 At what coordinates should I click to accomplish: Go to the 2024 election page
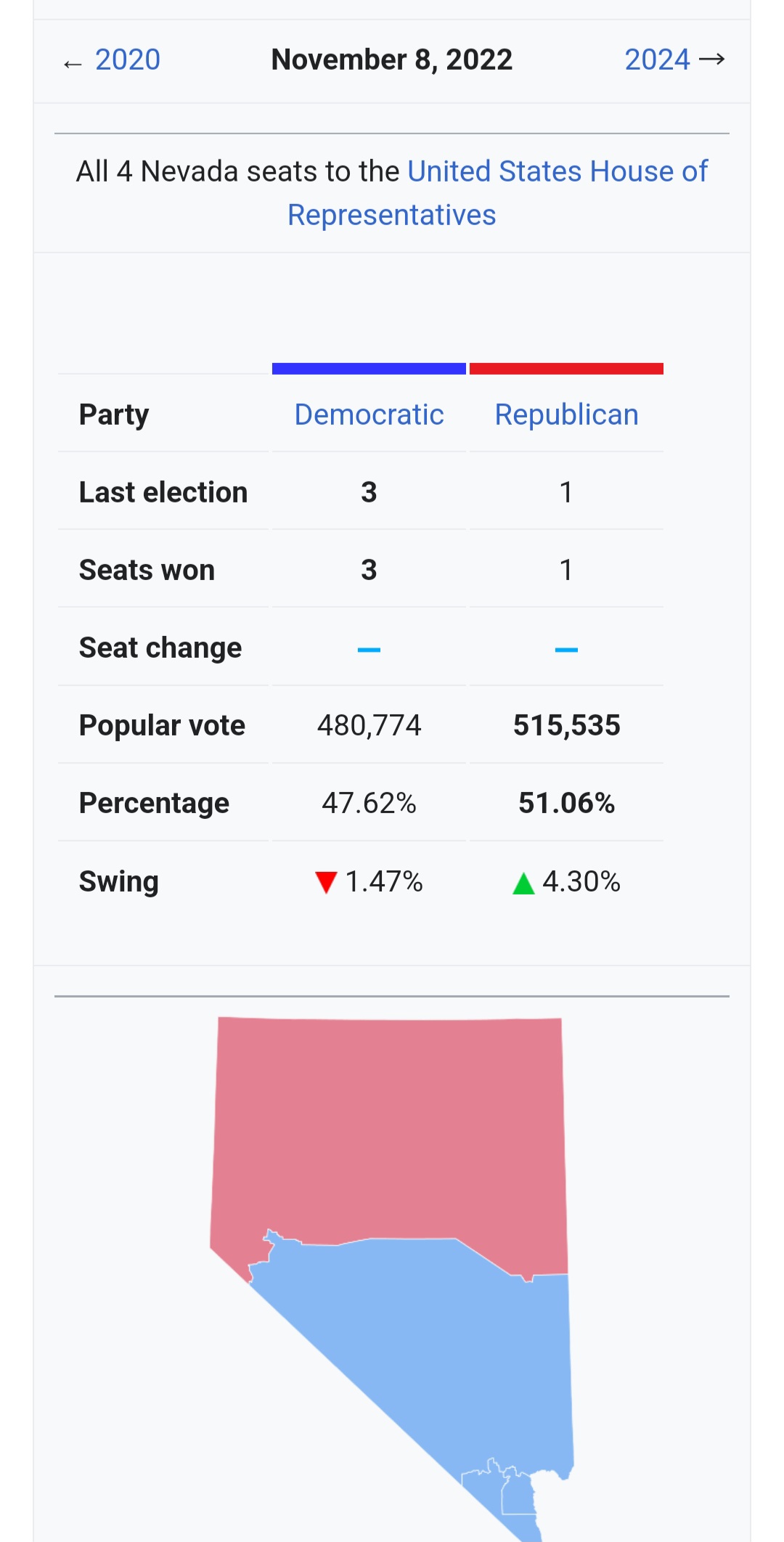pyautogui.click(x=657, y=60)
